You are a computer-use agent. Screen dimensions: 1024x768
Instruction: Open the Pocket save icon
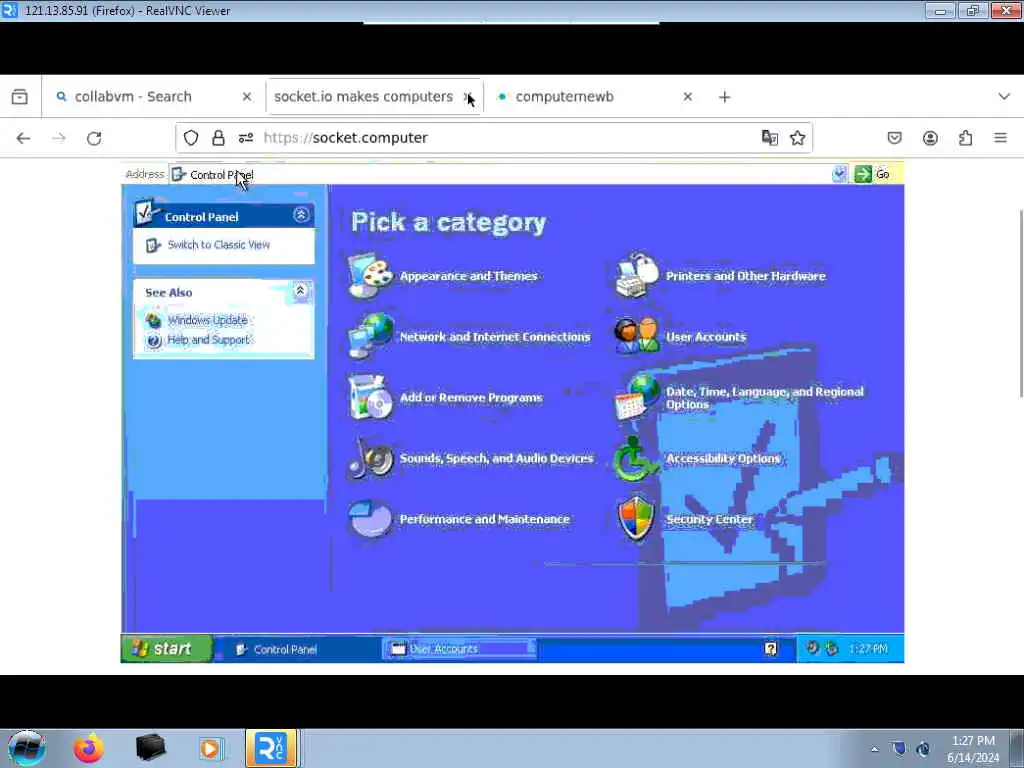(895, 138)
